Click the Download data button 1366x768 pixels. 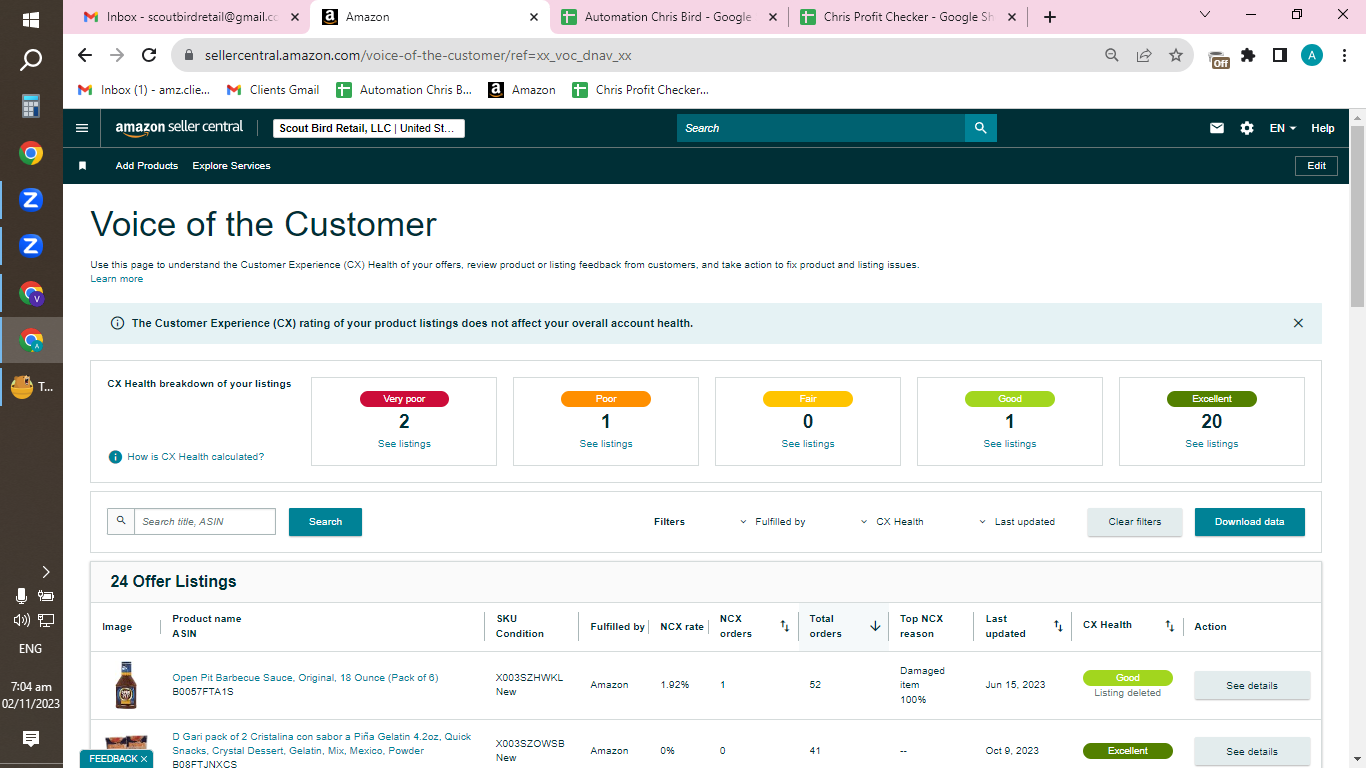[x=1250, y=522]
